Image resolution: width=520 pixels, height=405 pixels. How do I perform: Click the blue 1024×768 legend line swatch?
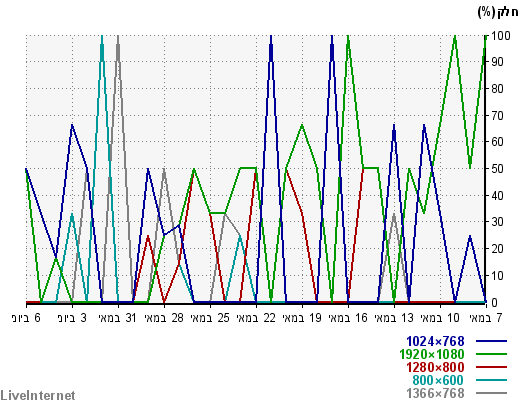pos(491,341)
